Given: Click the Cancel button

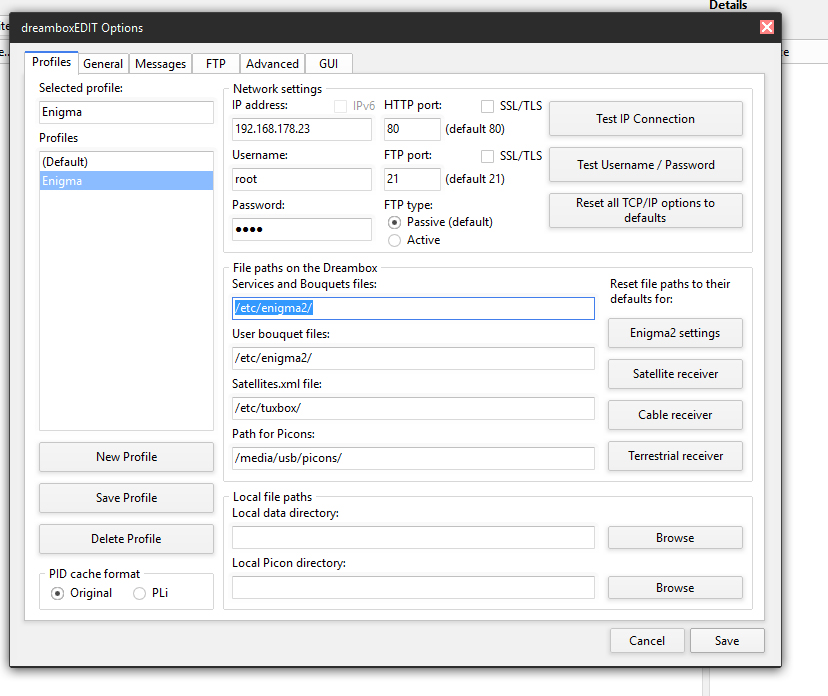Looking at the screenshot, I should [647, 641].
